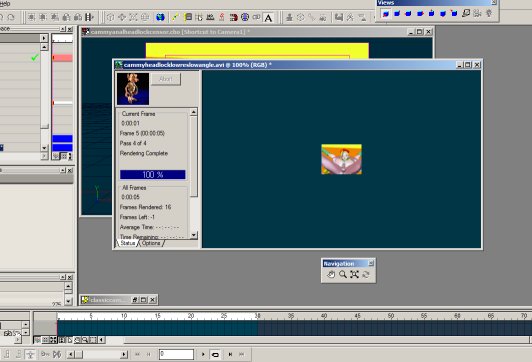The image size is (532, 362).
Task: Click the frame number input field
Action: pyautogui.click(x=176, y=354)
